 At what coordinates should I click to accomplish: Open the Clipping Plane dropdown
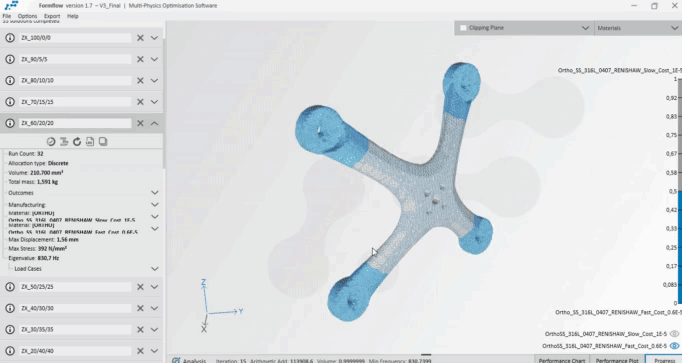[585, 28]
